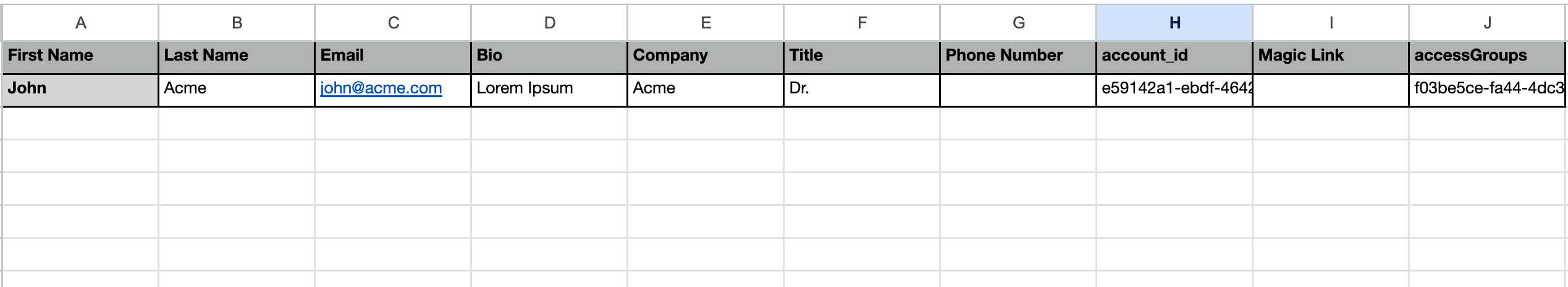Image resolution: width=1568 pixels, height=287 pixels.
Task: Select the cell containing Dr.
Action: coord(862,88)
